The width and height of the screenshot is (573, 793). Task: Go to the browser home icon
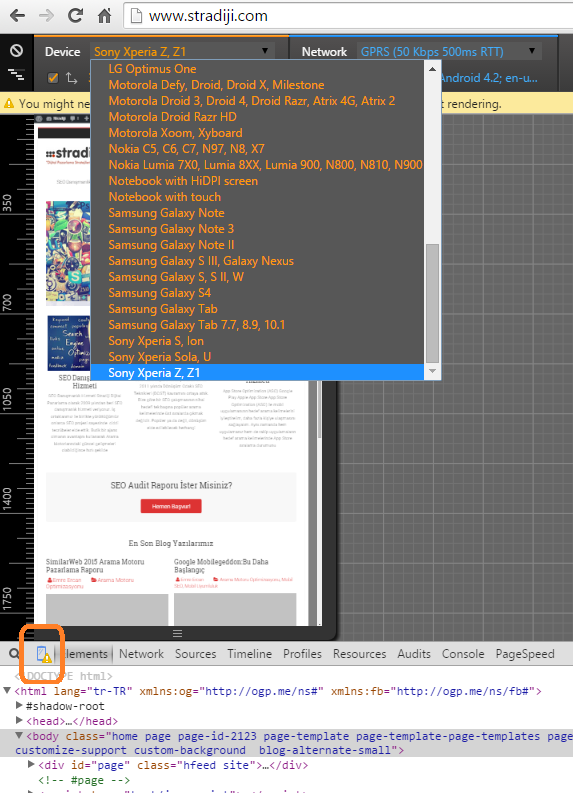104,16
